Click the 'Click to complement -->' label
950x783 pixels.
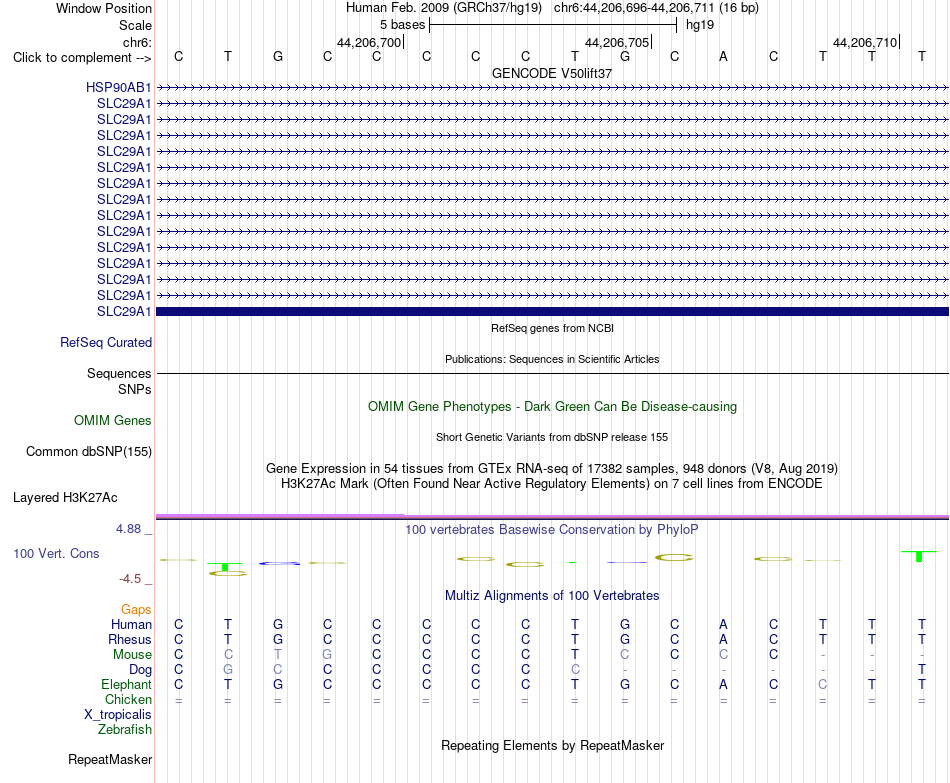tap(82, 58)
